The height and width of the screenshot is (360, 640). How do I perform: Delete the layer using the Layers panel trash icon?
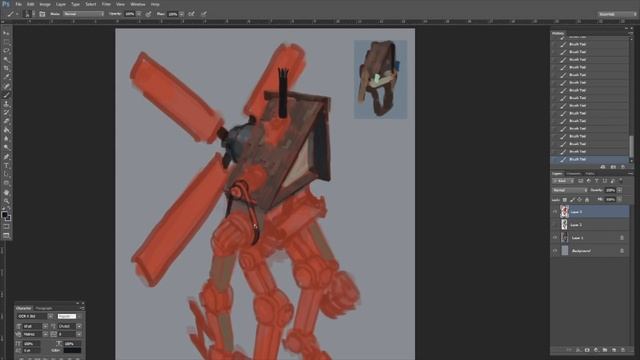point(623,350)
